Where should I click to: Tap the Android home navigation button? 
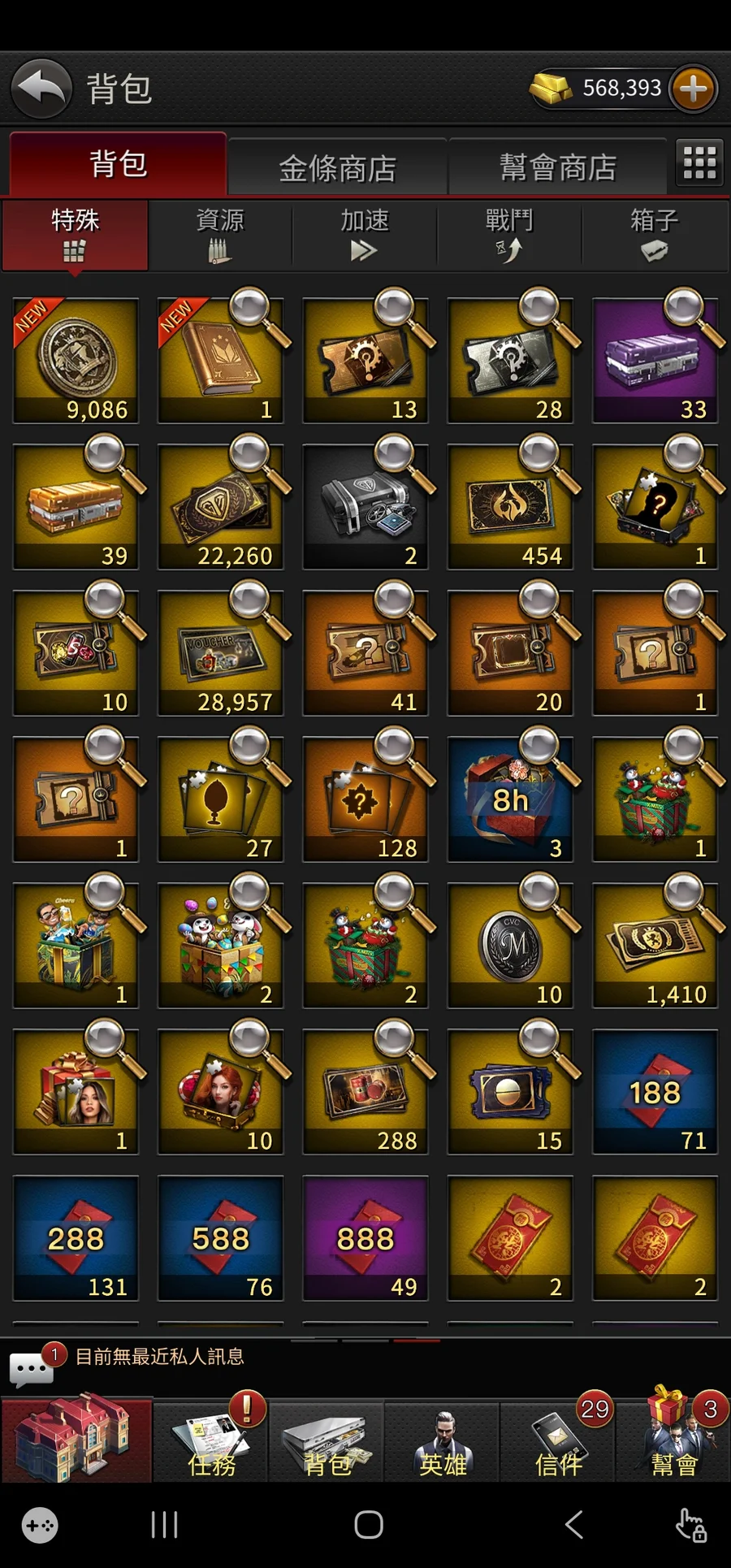click(x=369, y=1525)
